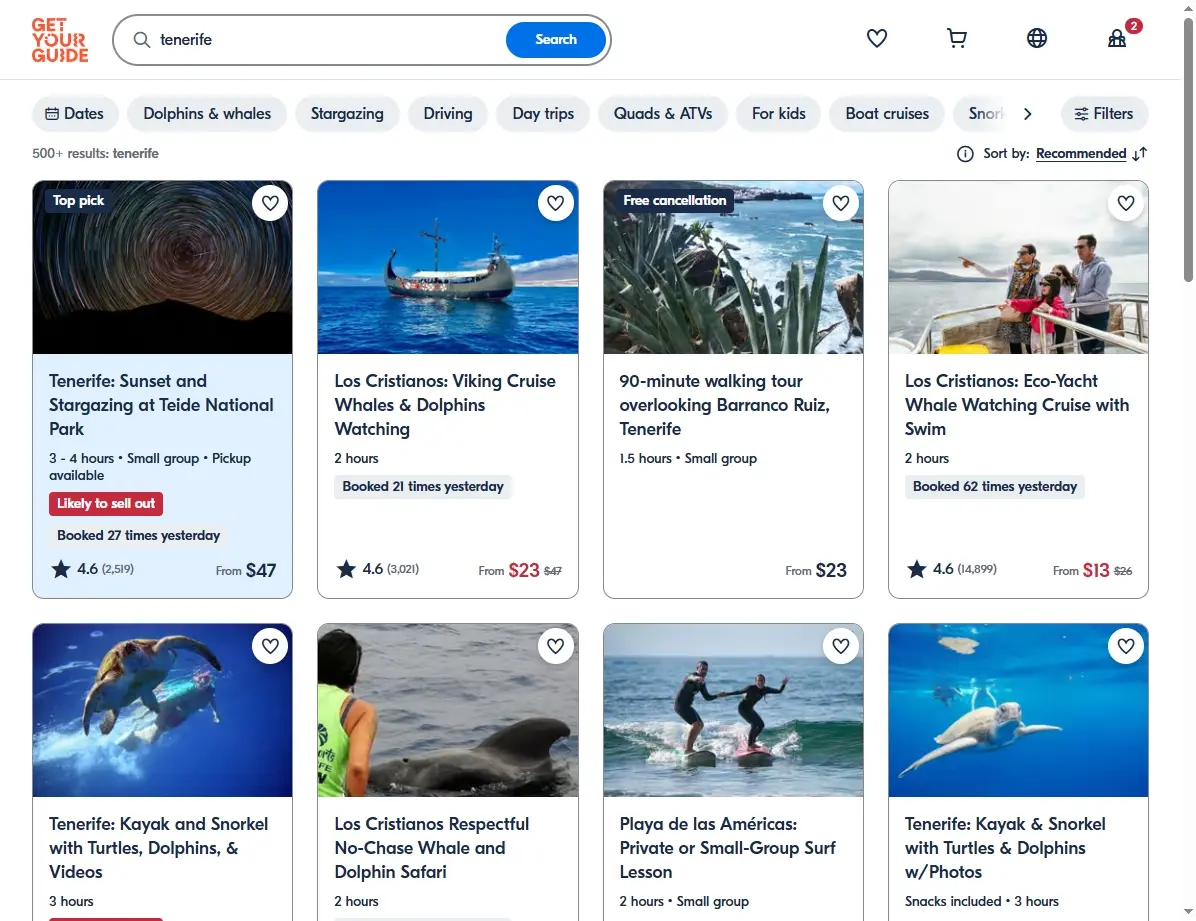The height and width of the screenshot is (921, 1196).
Task: Click the Top pick badge
Action: tap(78, 201)
